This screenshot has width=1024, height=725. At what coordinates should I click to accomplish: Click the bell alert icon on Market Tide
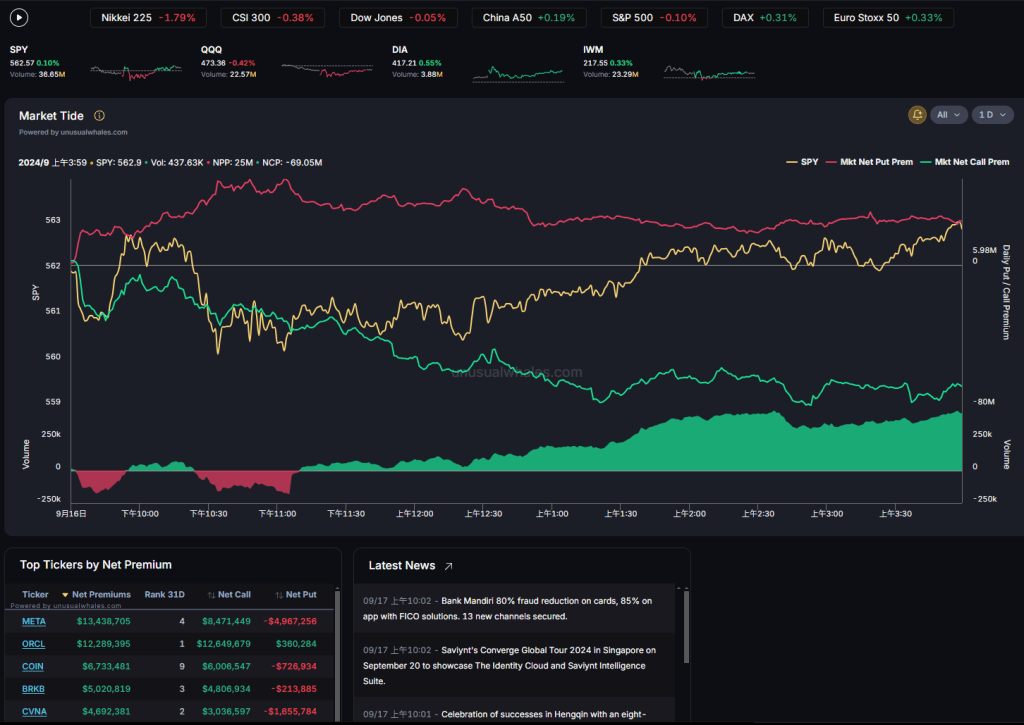click(917, 115)
